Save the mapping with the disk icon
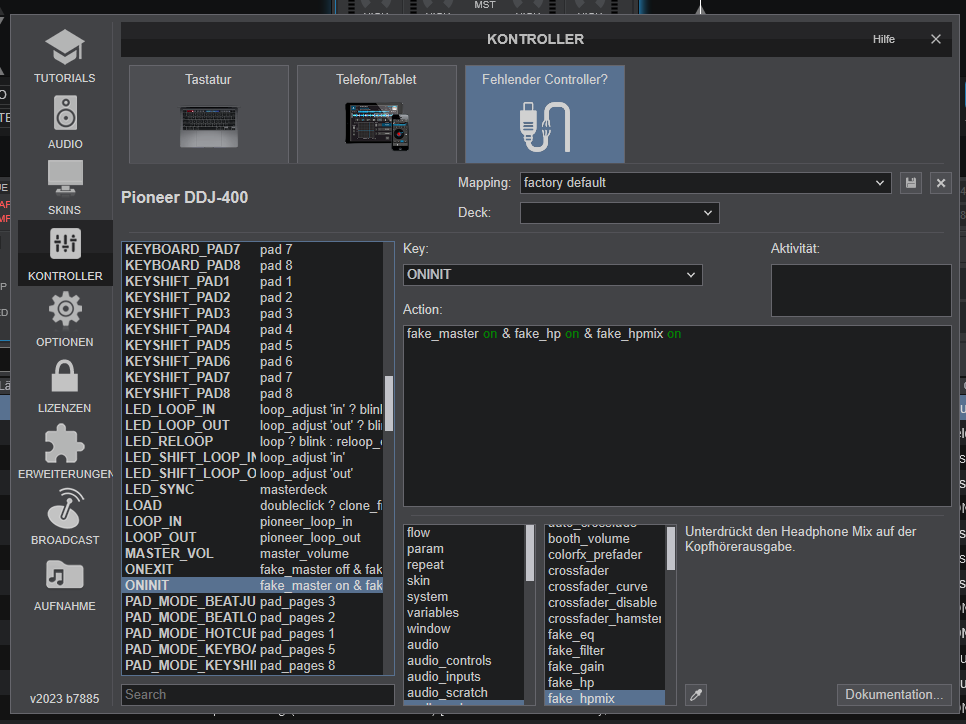The image size is (966, 724). 911,183
